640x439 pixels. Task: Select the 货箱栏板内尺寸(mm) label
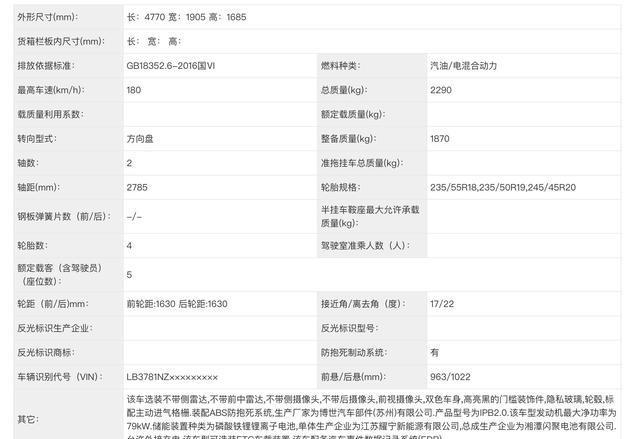coord(61,41)
